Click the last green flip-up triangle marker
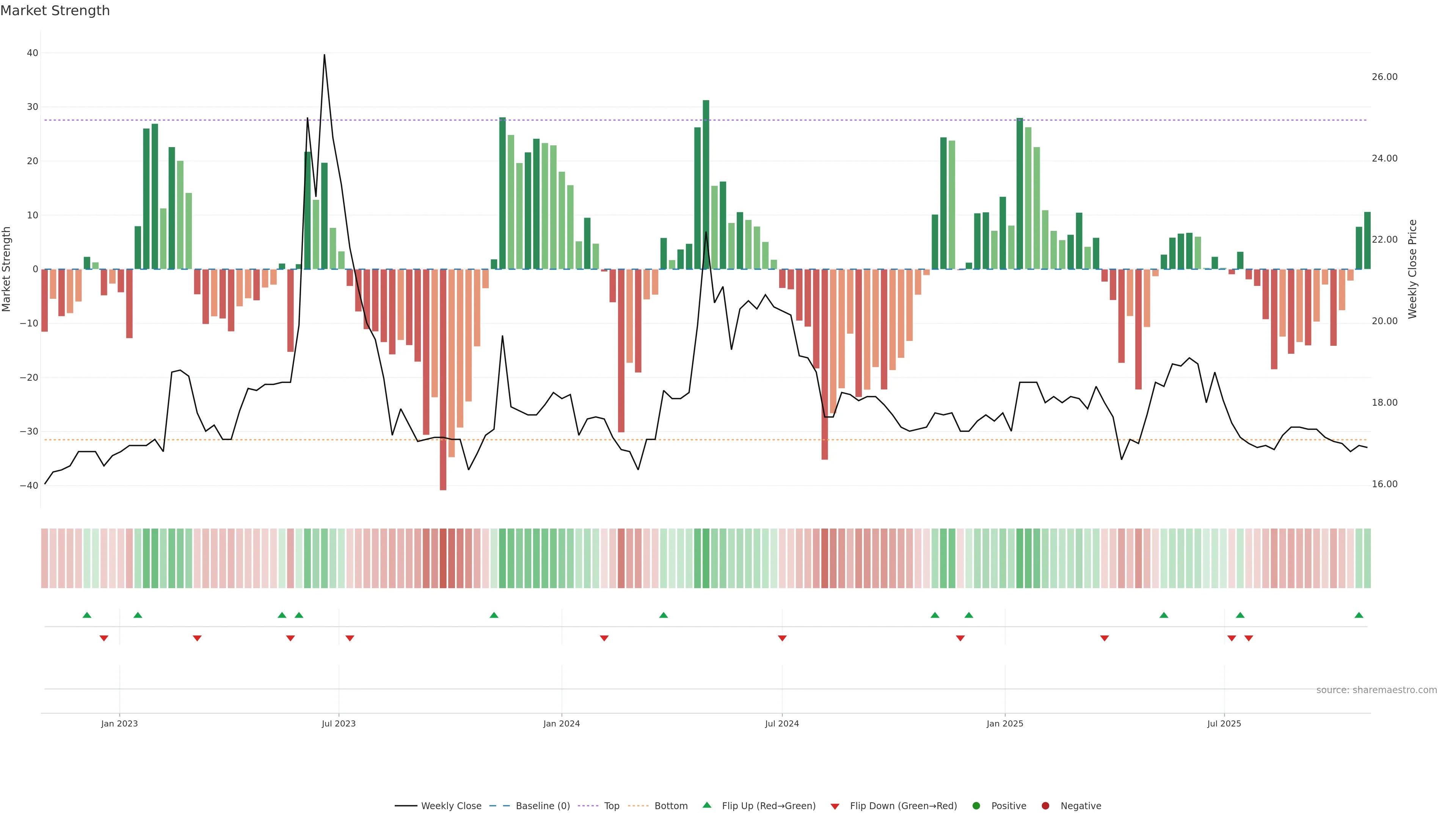This screenshot has width=1456, height=819. pyautogui.click(x=1359, y=615)
